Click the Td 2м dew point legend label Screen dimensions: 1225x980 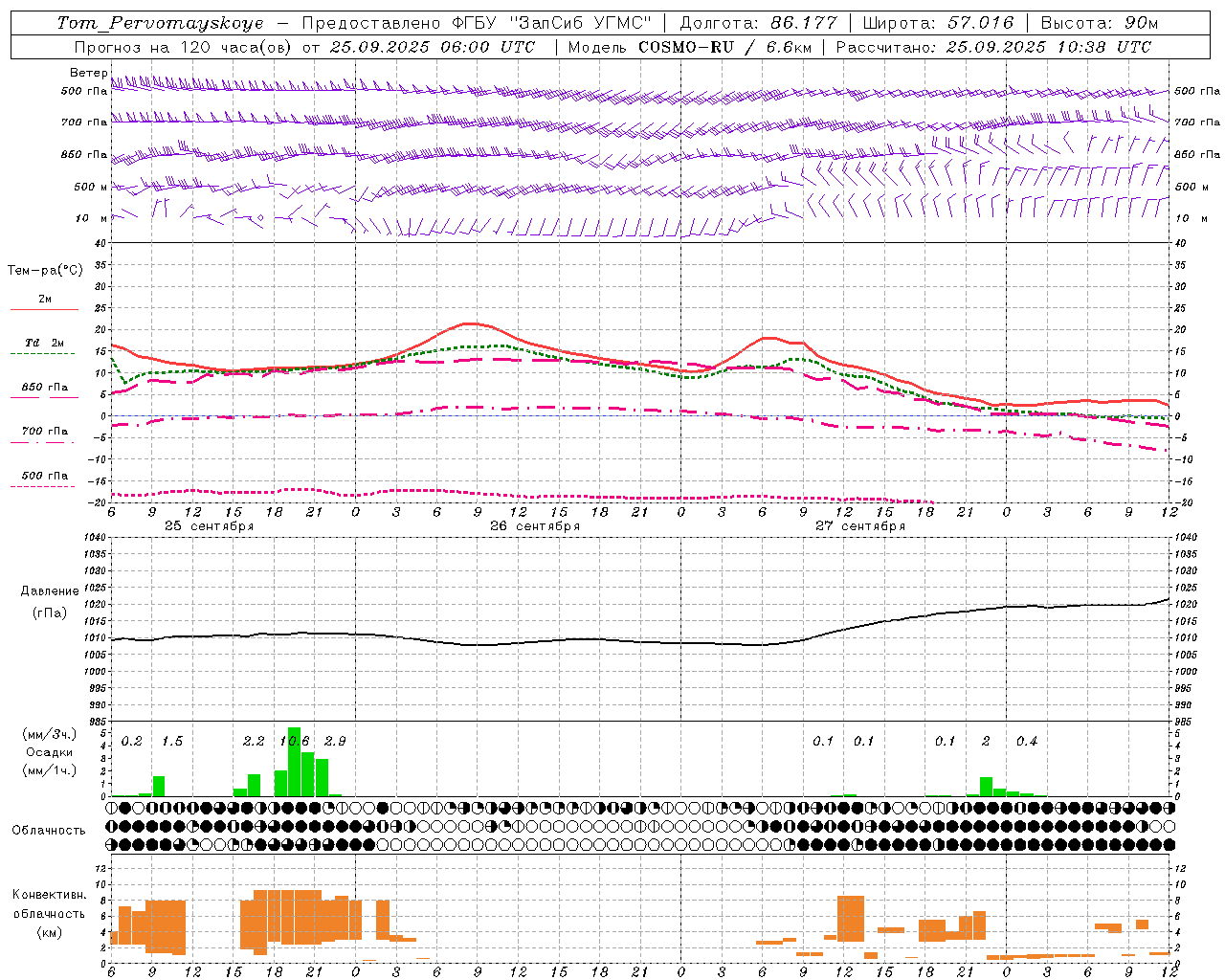[45, 343]
